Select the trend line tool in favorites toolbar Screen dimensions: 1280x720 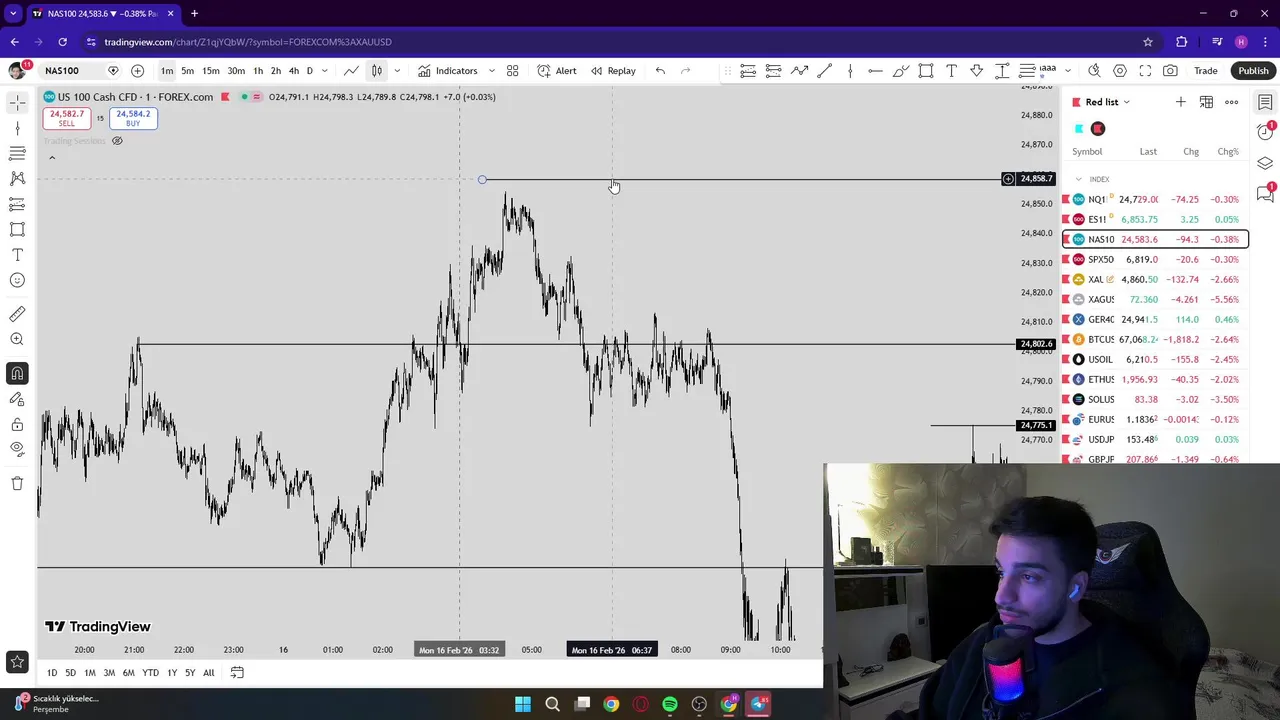(x=825, y=71)
